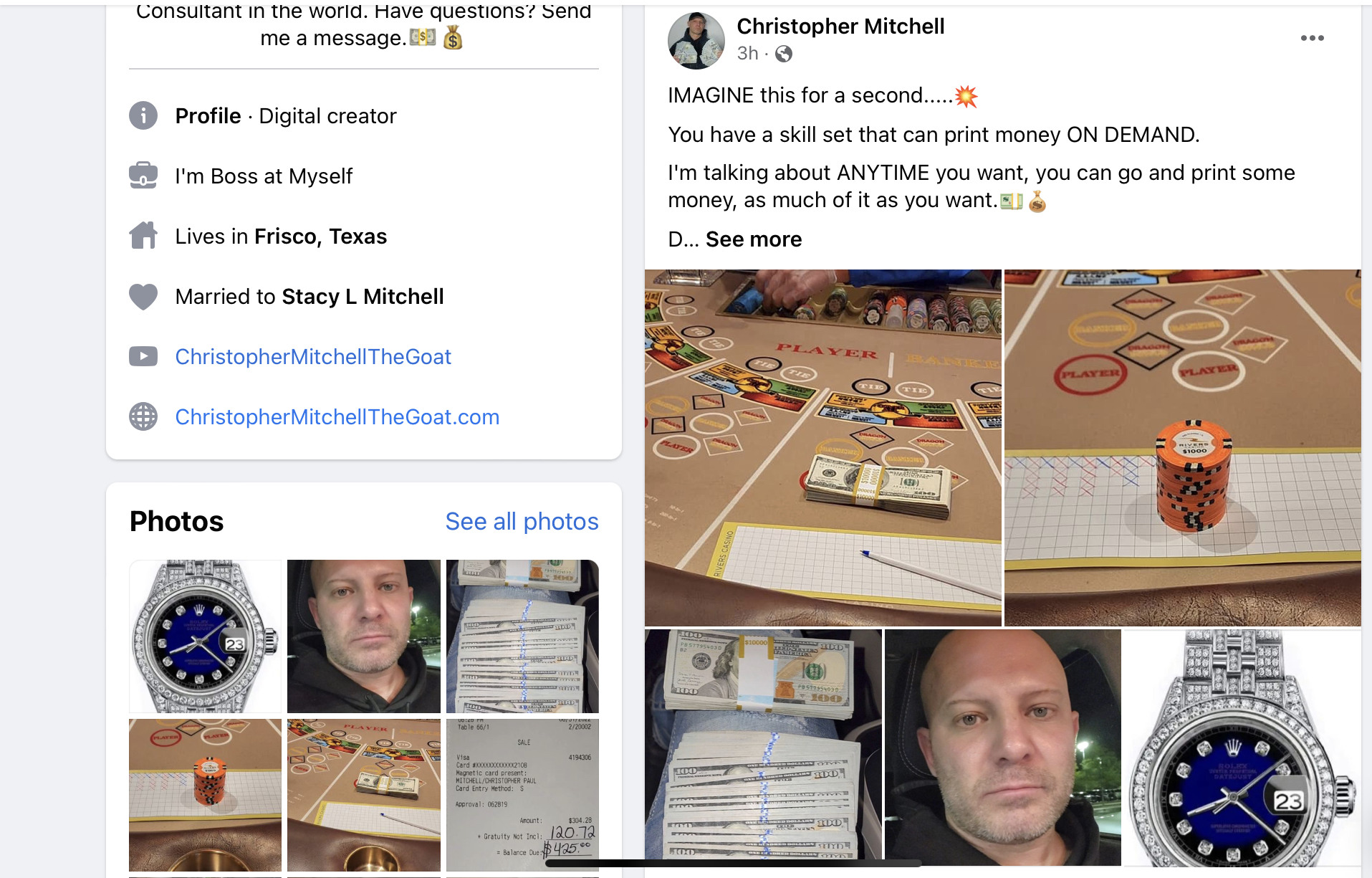Open the baccarat table cash post image
This screenshot has width=1372, height=878.
coord(823,448)
